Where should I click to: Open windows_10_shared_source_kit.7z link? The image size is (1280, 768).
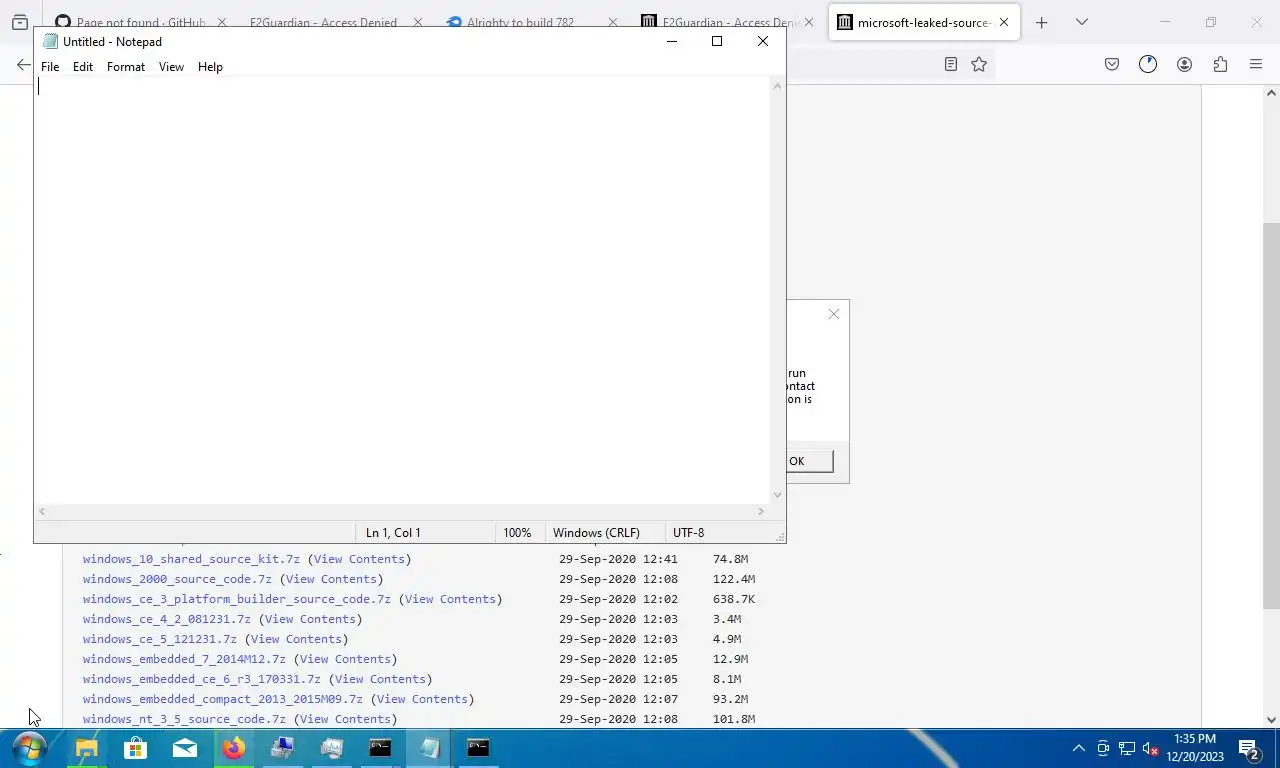191,559
